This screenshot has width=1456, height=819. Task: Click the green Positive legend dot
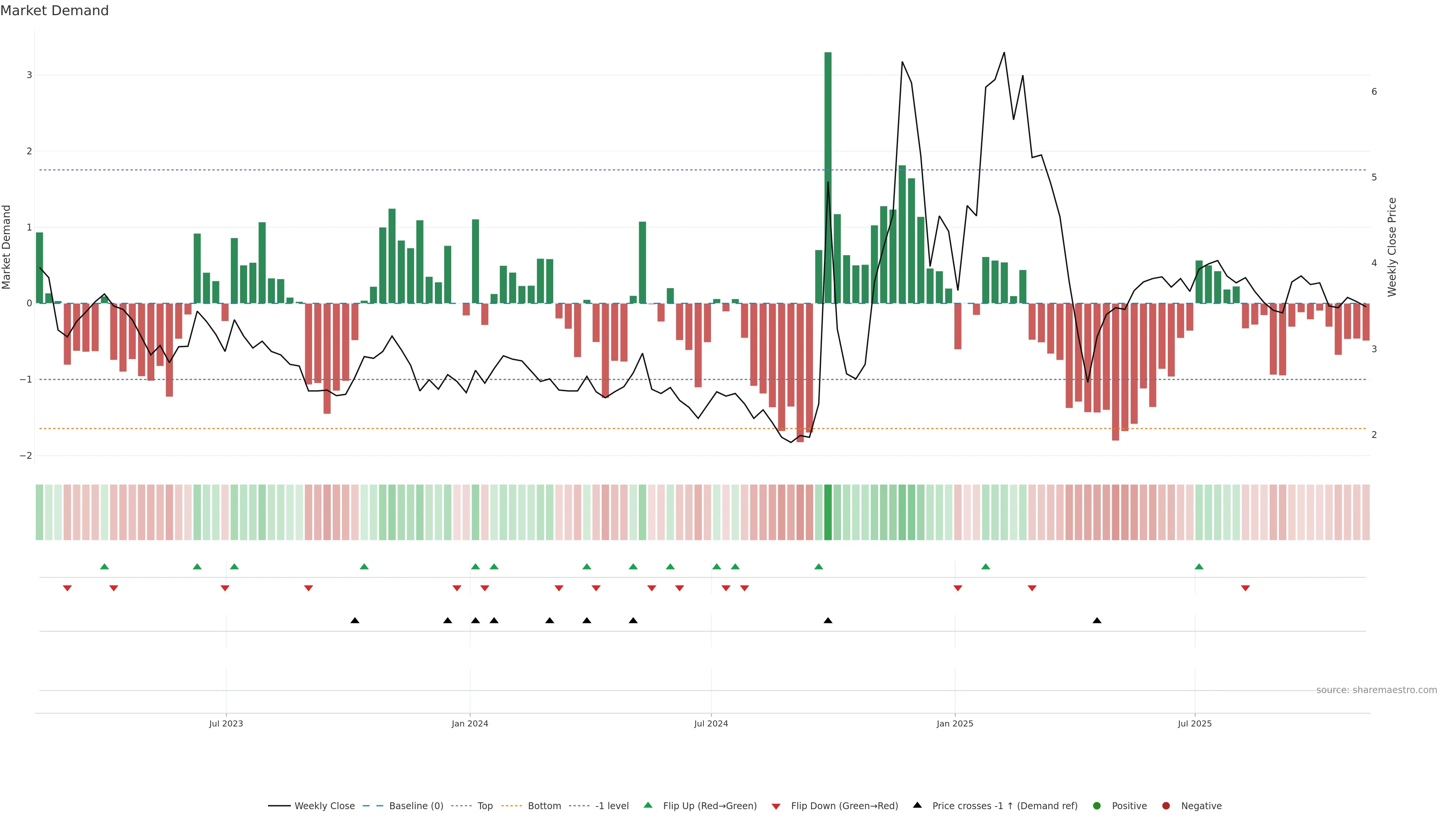[x=1097, y=805]
